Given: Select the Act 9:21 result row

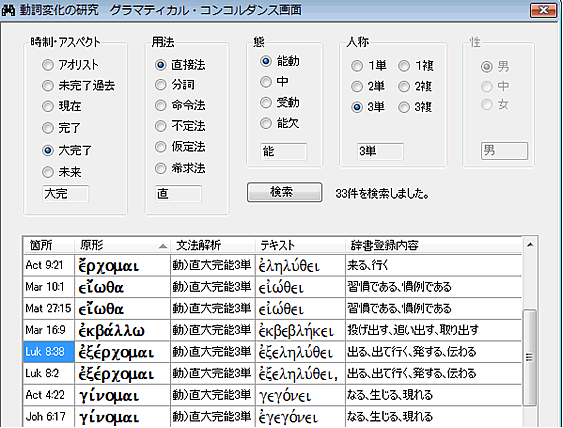Looking at the screenshot, I should tap(272, 265).
